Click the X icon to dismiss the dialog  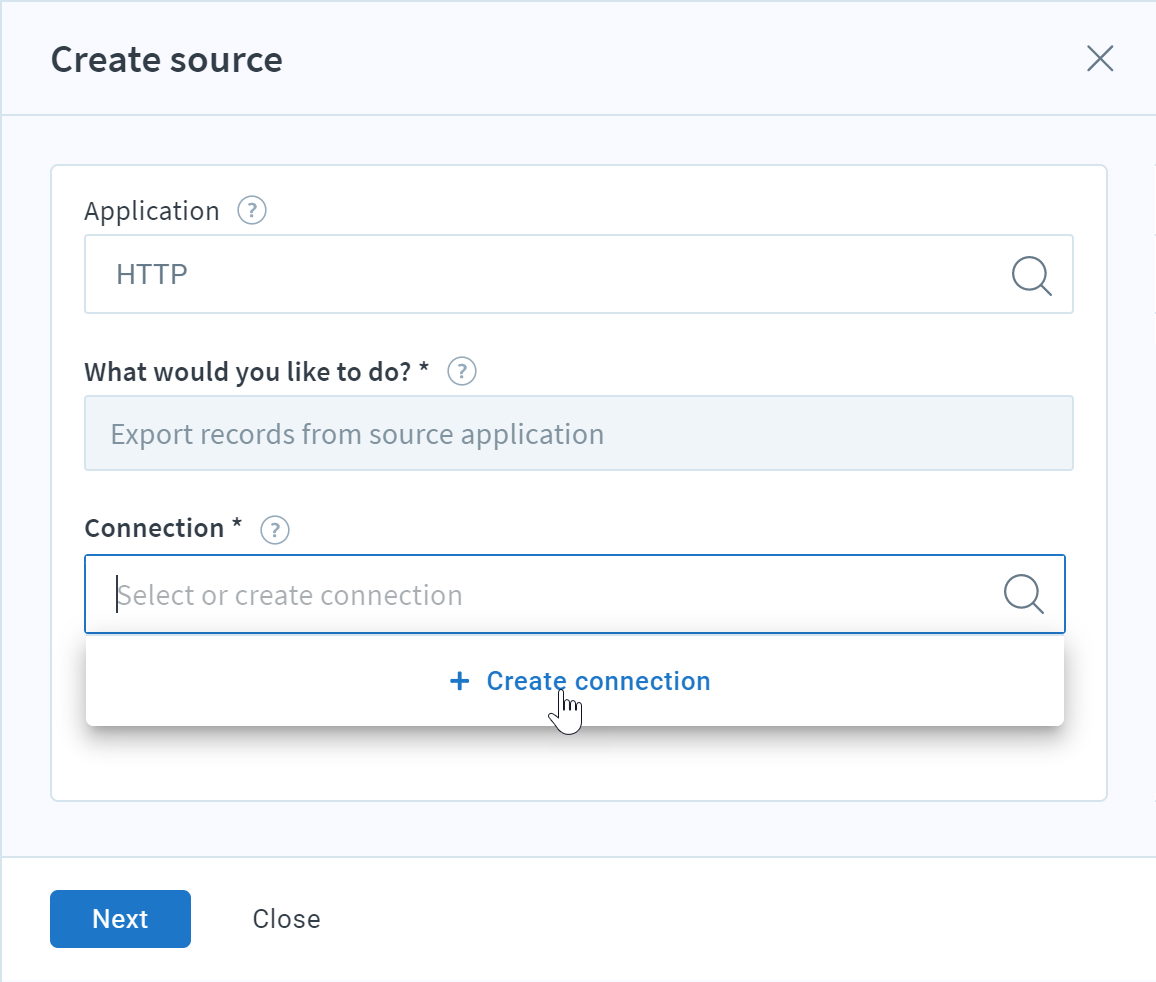1100,59
